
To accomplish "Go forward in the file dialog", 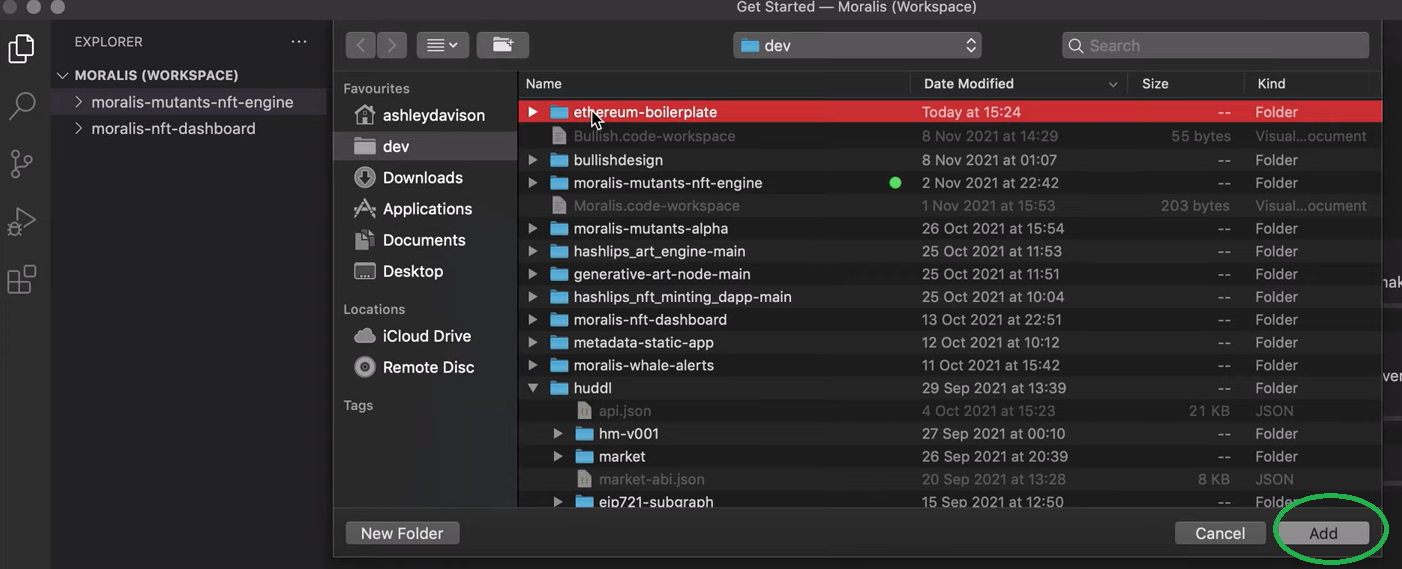I will pyautogui.click(x=392, y=45).
